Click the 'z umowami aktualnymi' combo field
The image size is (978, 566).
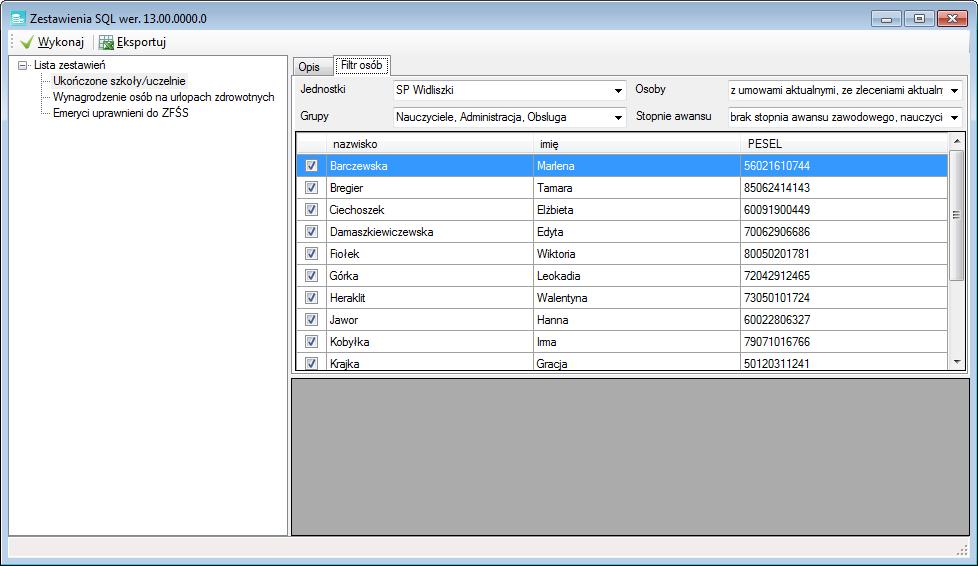845,90
